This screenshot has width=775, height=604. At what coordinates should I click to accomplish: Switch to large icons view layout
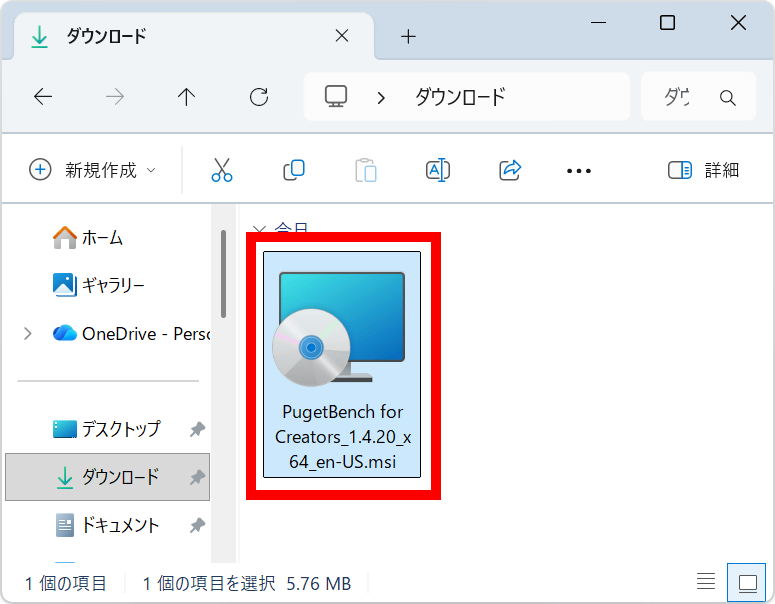point(746,582)
